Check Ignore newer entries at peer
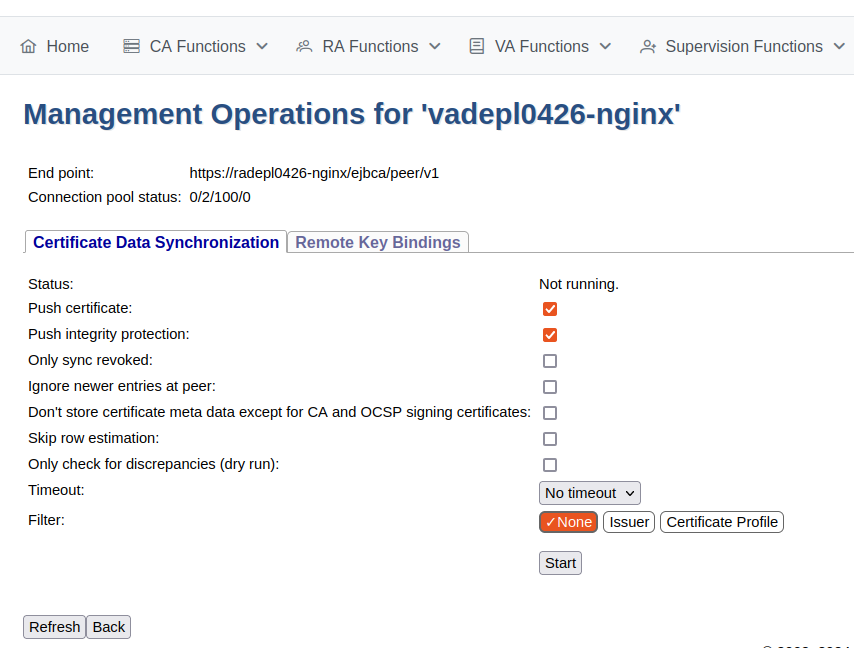Screen dimensions: 854x648 coord(550,387)
